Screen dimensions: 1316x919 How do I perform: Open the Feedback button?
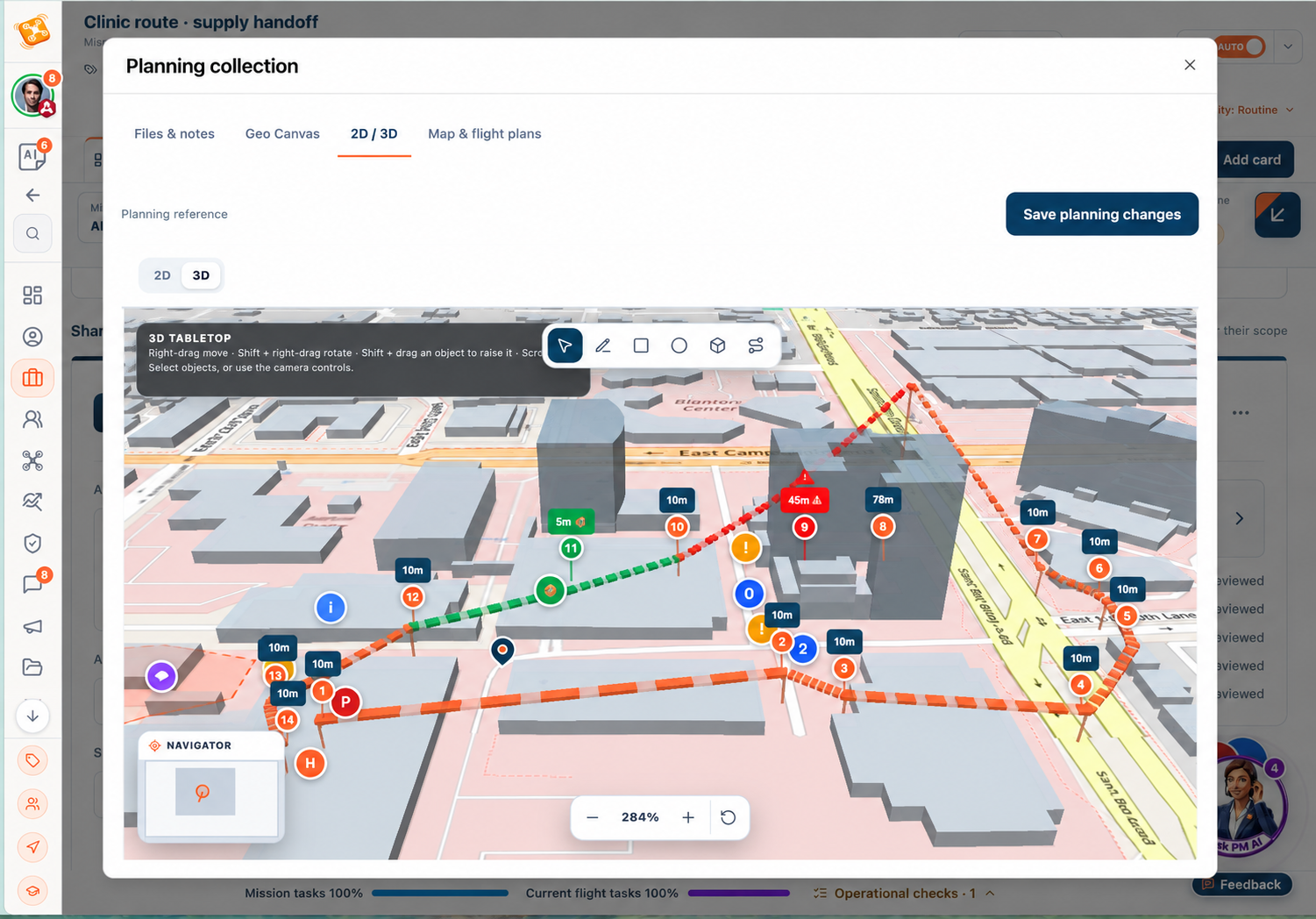point(1241,885)
